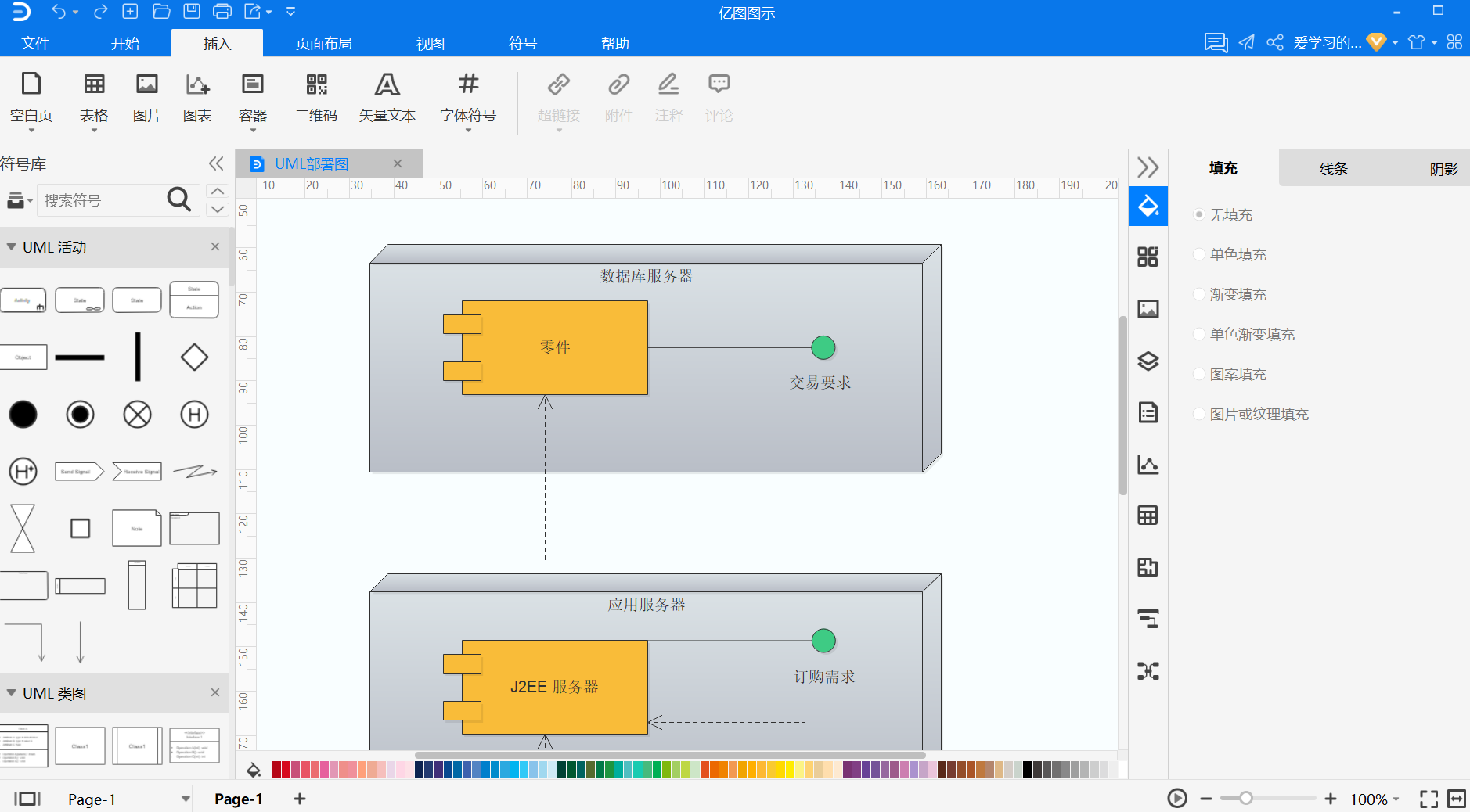This screenshot has width=1470, height=812.
Task: Click the share icon in top bar
Action: pos(1275,42)
